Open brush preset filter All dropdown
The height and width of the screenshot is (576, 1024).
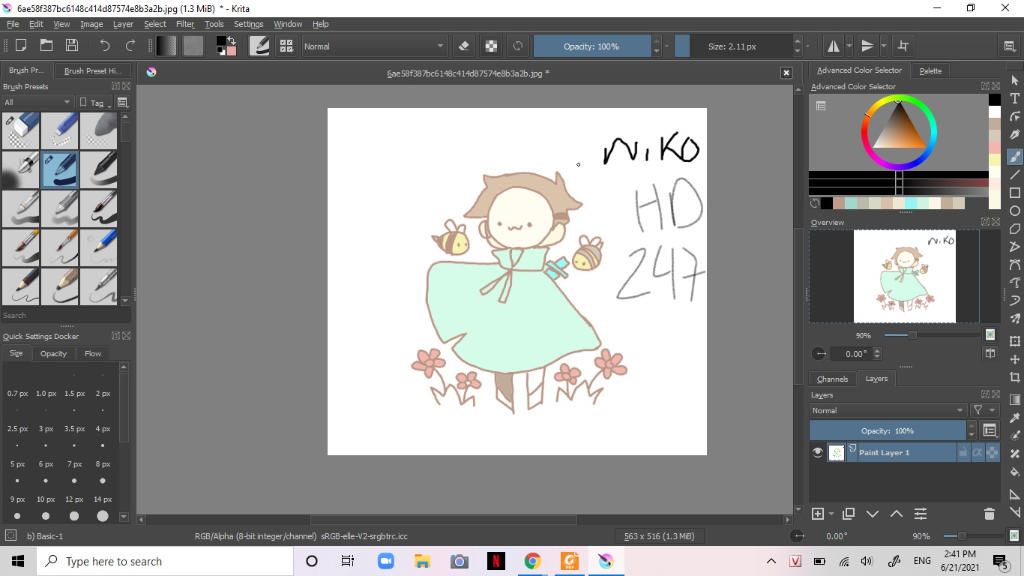click(x=37, y=103)
